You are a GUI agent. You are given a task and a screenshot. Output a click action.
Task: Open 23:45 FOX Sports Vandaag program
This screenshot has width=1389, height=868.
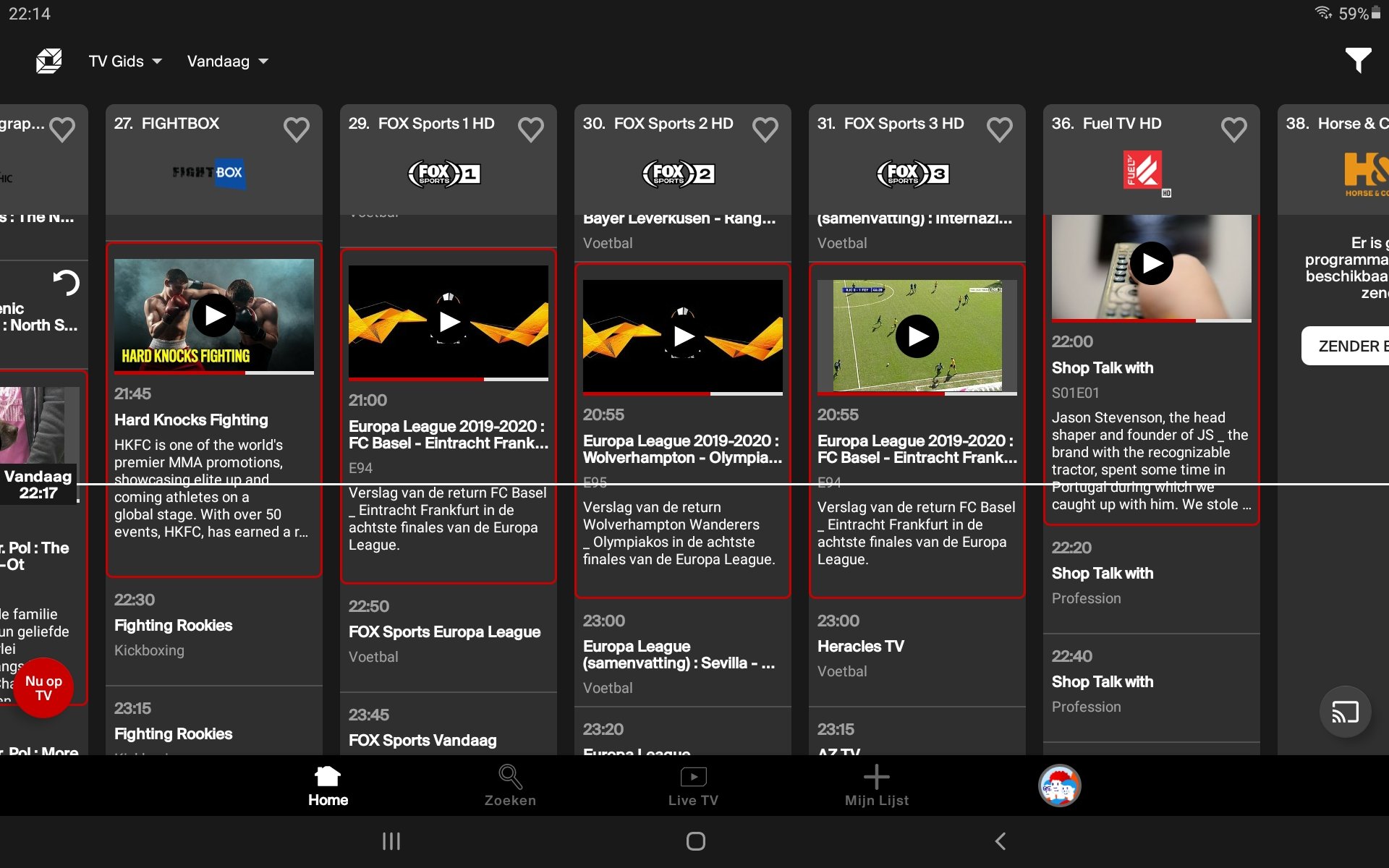click(x=449, y=726)
